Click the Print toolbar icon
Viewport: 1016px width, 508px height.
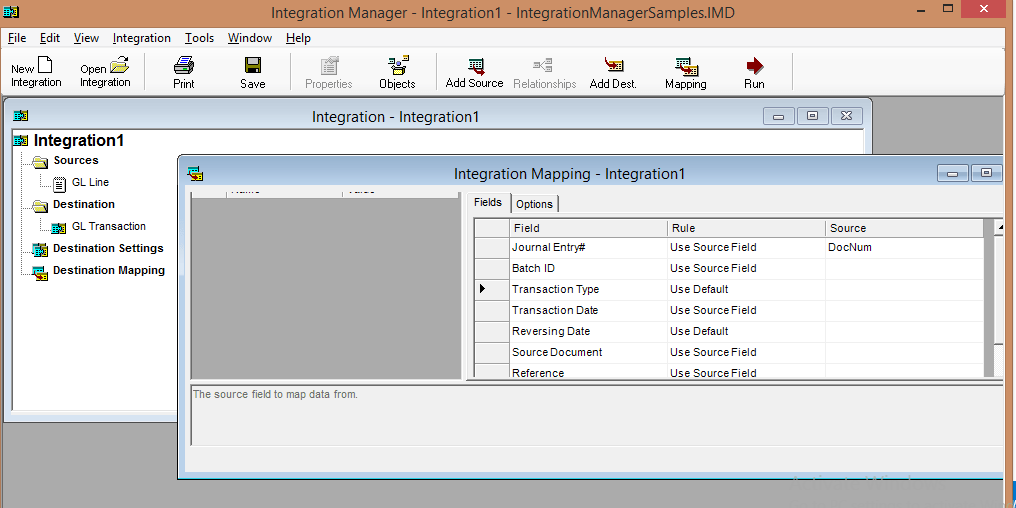click(x=184, y=65)
